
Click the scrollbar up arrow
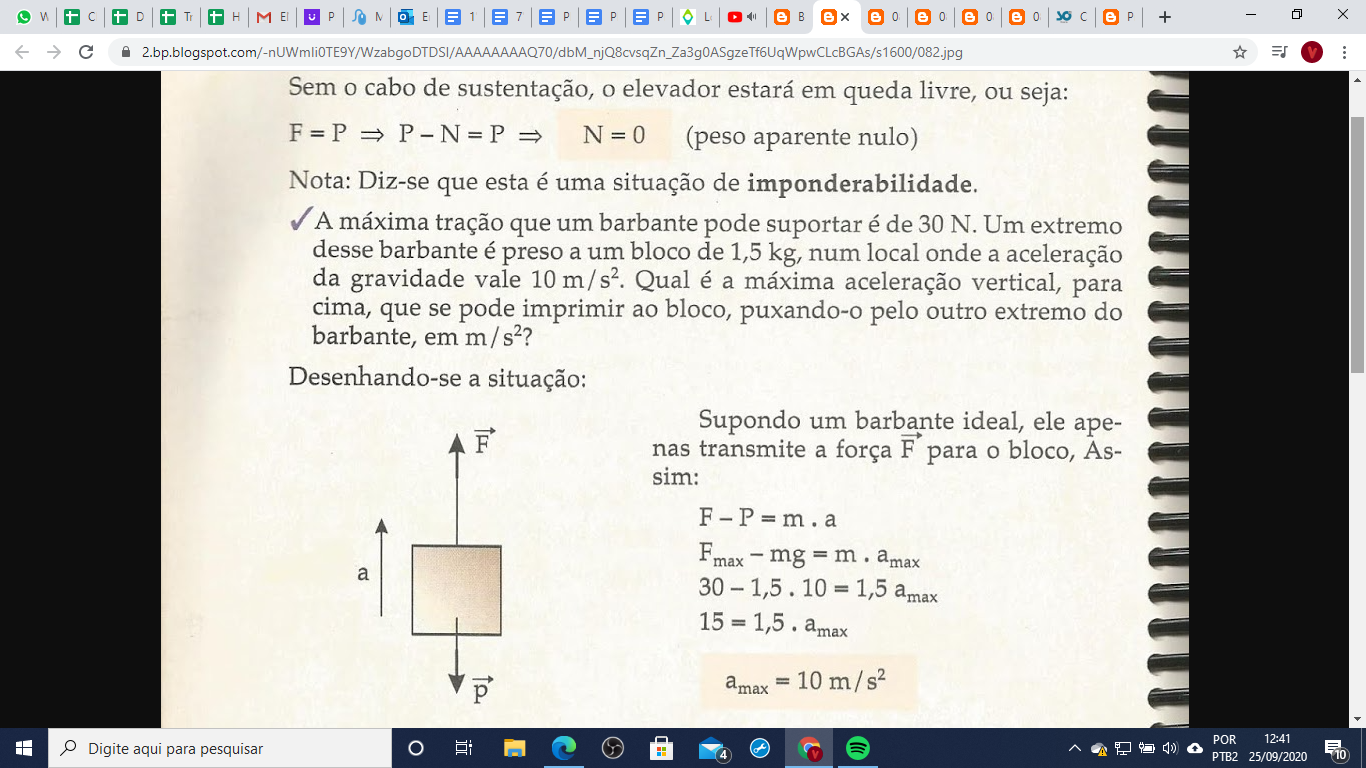click(1357, 79)
